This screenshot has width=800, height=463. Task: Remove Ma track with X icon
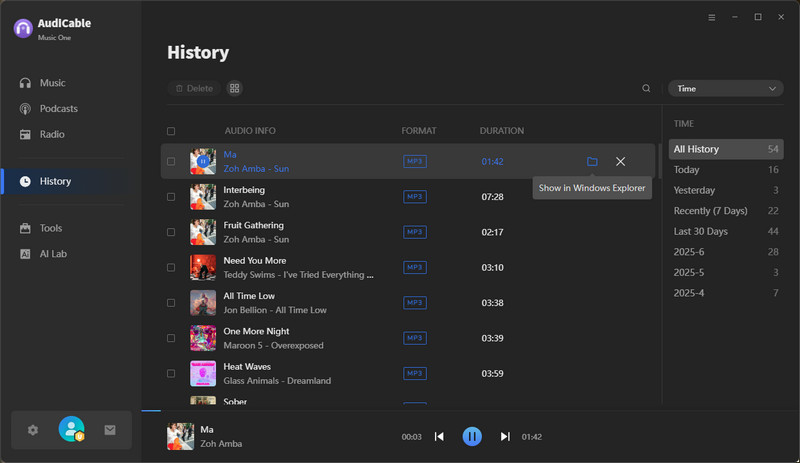tap(620, 161)
